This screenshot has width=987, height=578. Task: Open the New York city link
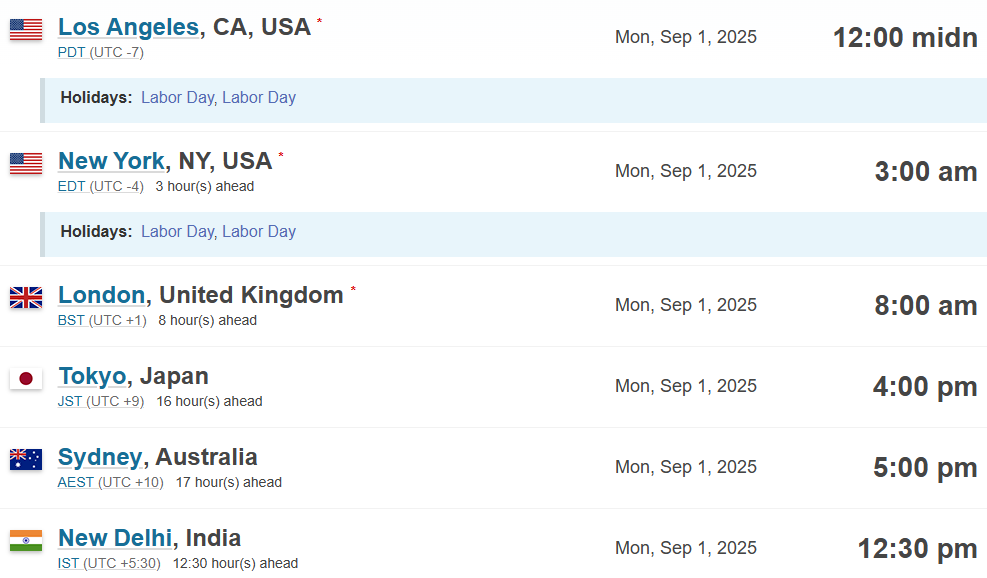[x=111, y=161]
